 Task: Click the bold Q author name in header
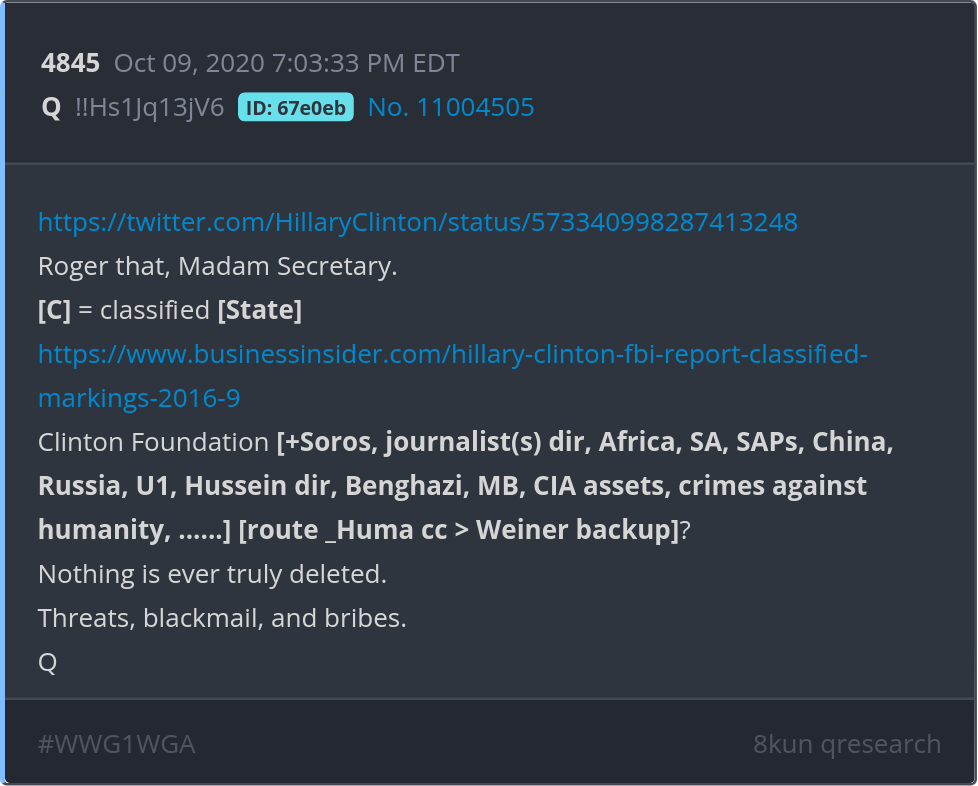coord(51,107)
